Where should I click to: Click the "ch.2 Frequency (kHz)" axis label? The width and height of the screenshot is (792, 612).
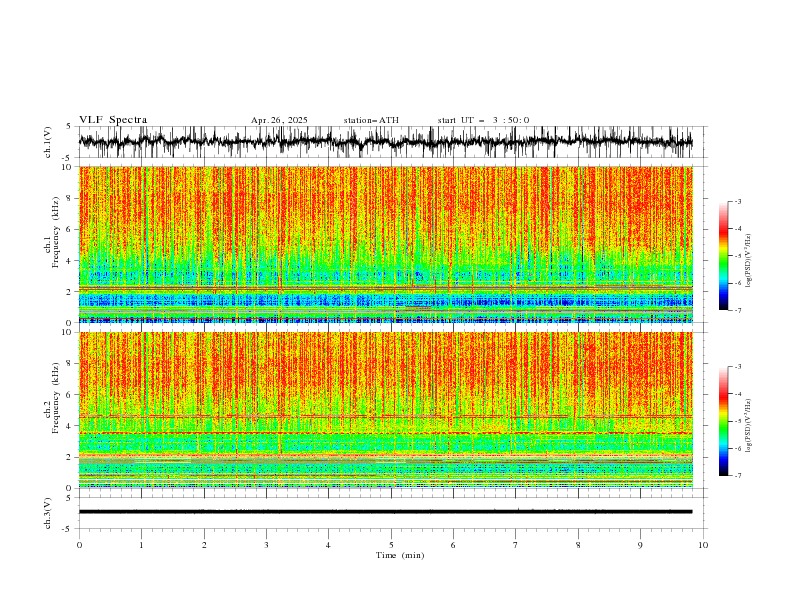pos(52,398)
